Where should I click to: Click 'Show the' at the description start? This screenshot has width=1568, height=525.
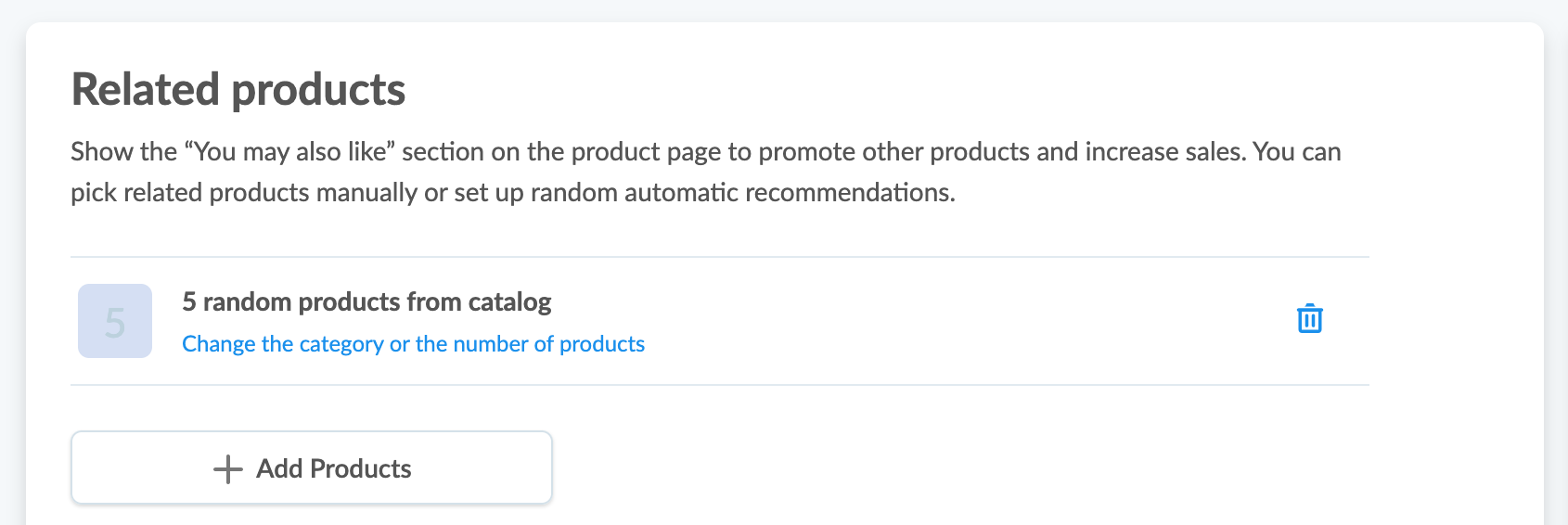pos(123,152)
